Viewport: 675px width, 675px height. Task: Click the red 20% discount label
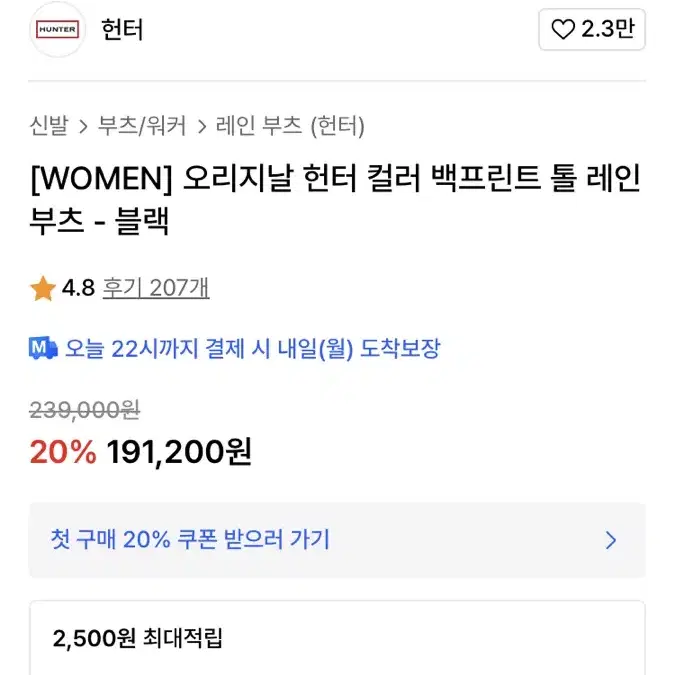[62, 452]
